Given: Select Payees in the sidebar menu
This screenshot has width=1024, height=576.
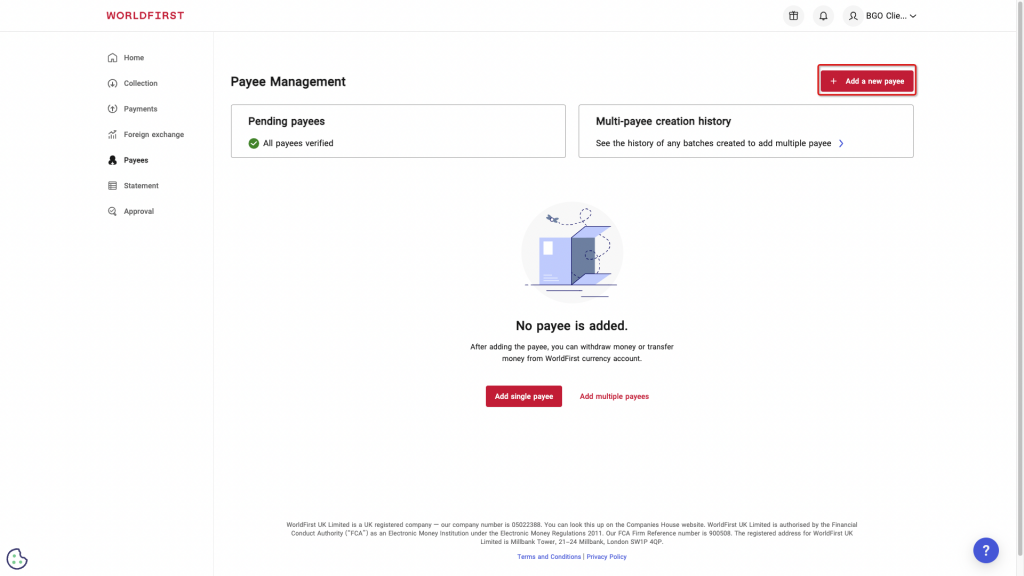Looking at the screenshot, I should (135, 160).
